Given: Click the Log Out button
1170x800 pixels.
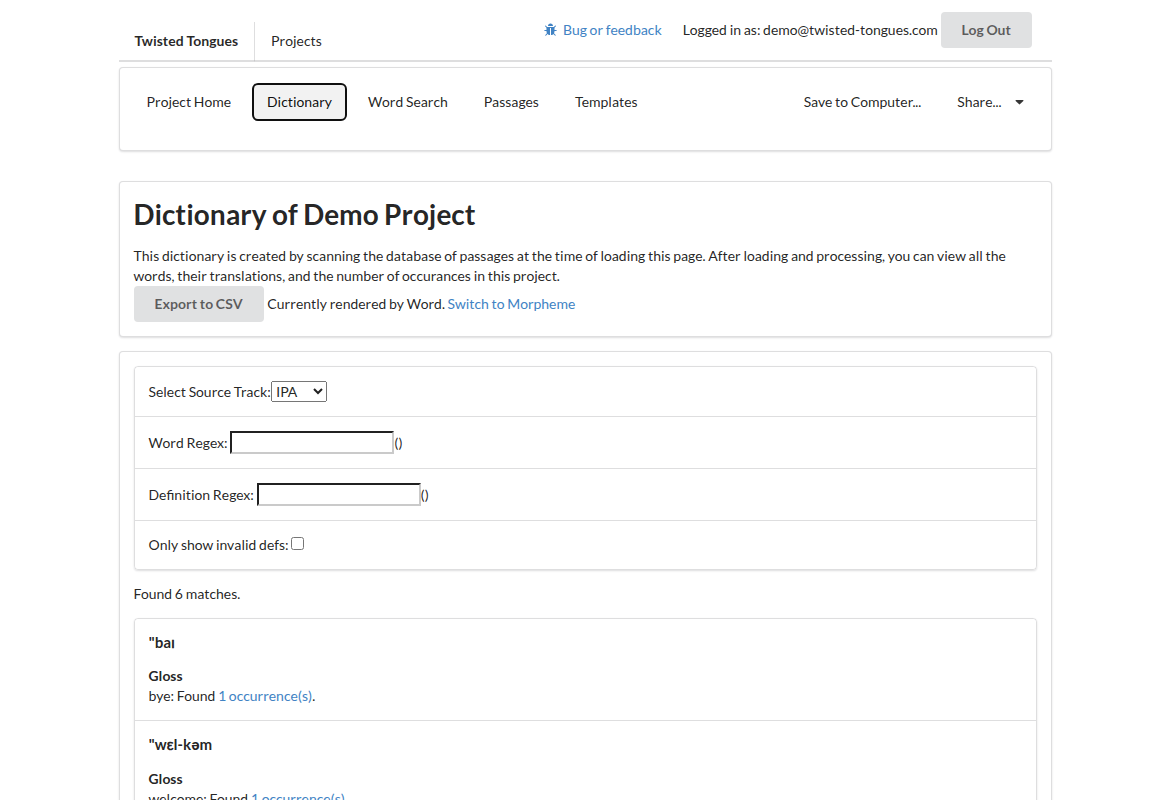Looking at the screenshot, I should click(x=986, y=30).
